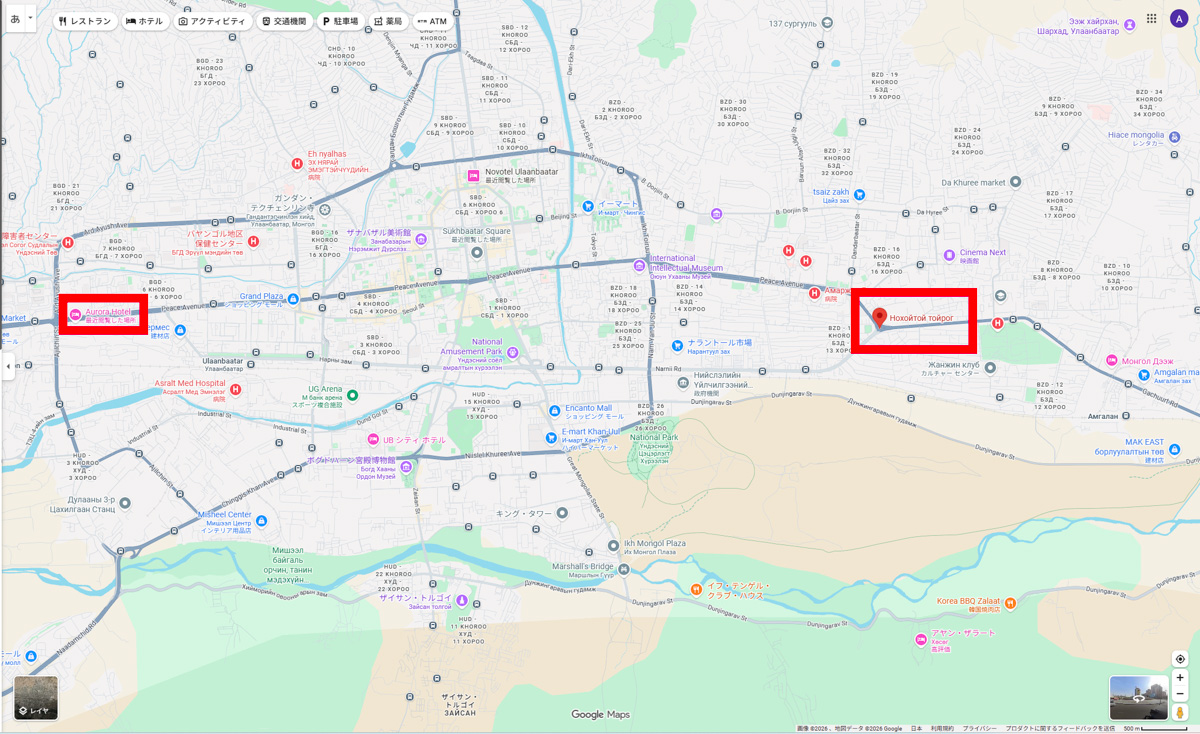
Task: Filter the map by レストラン
Action: pyautogui.click(x=85, y=21)
